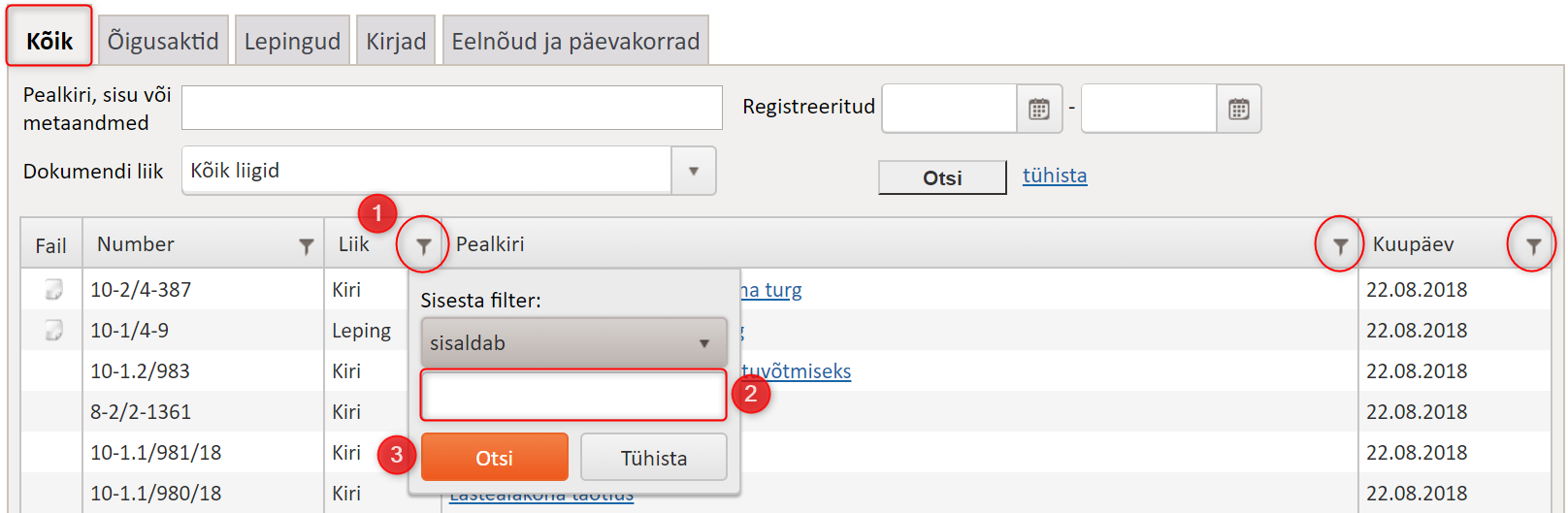This screenshot has width=1568, height=513.
Task: Open filter on the Pealkiri column
Action: [1340, 246]
